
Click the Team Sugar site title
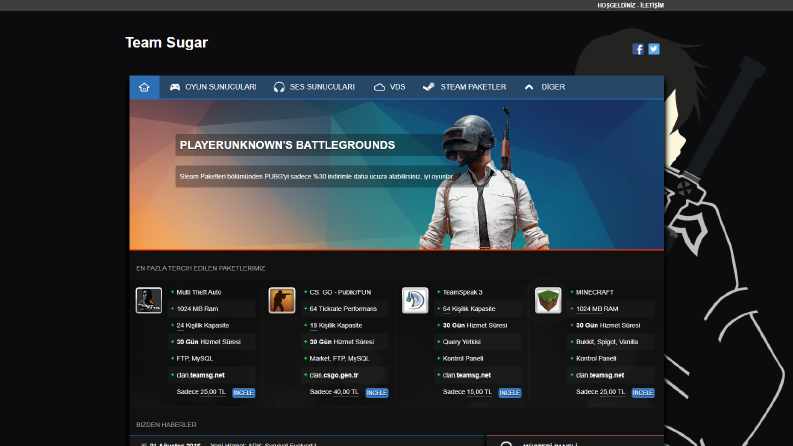coord(166,42)
